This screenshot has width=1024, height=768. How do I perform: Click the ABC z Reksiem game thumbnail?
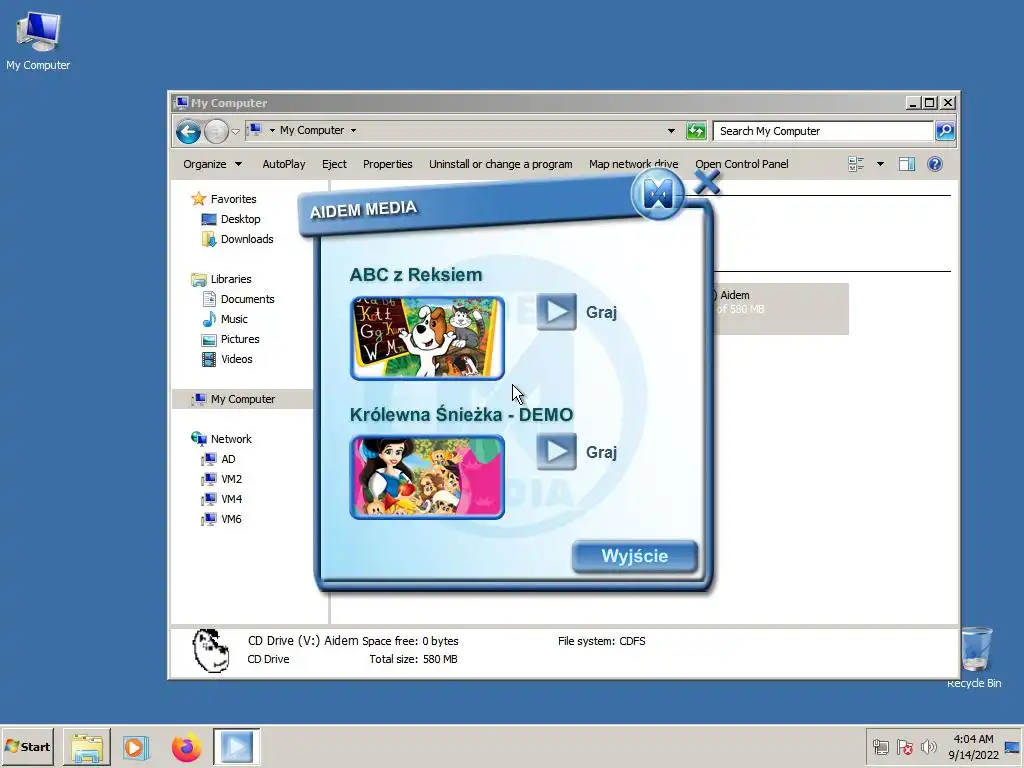tap(427, 338)
